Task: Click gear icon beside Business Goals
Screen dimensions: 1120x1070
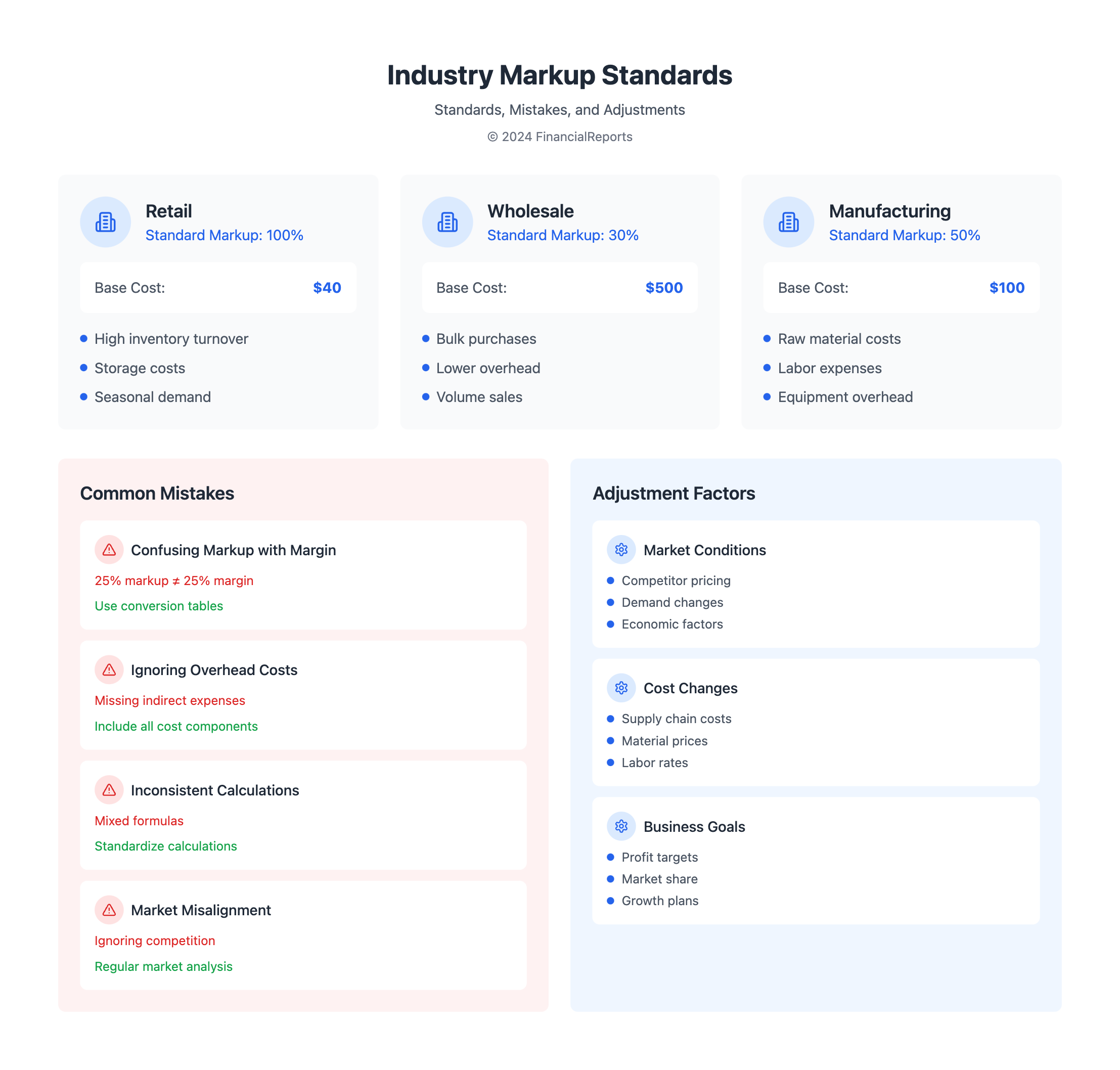Action: [621, 826]
